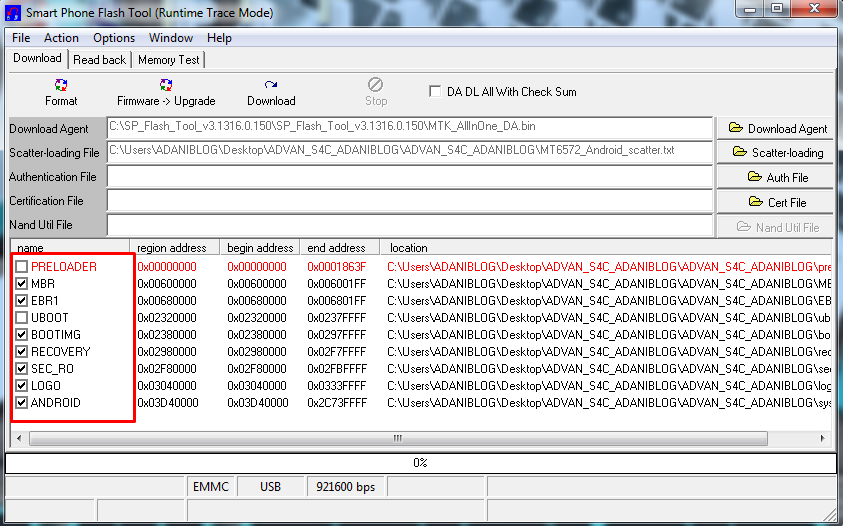
Task: Open the Window menu
Action: tap(171, 38)
